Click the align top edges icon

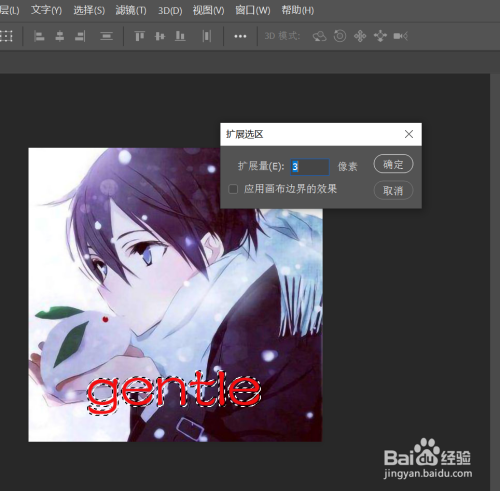pyautogui.click(x=139, y=36)
